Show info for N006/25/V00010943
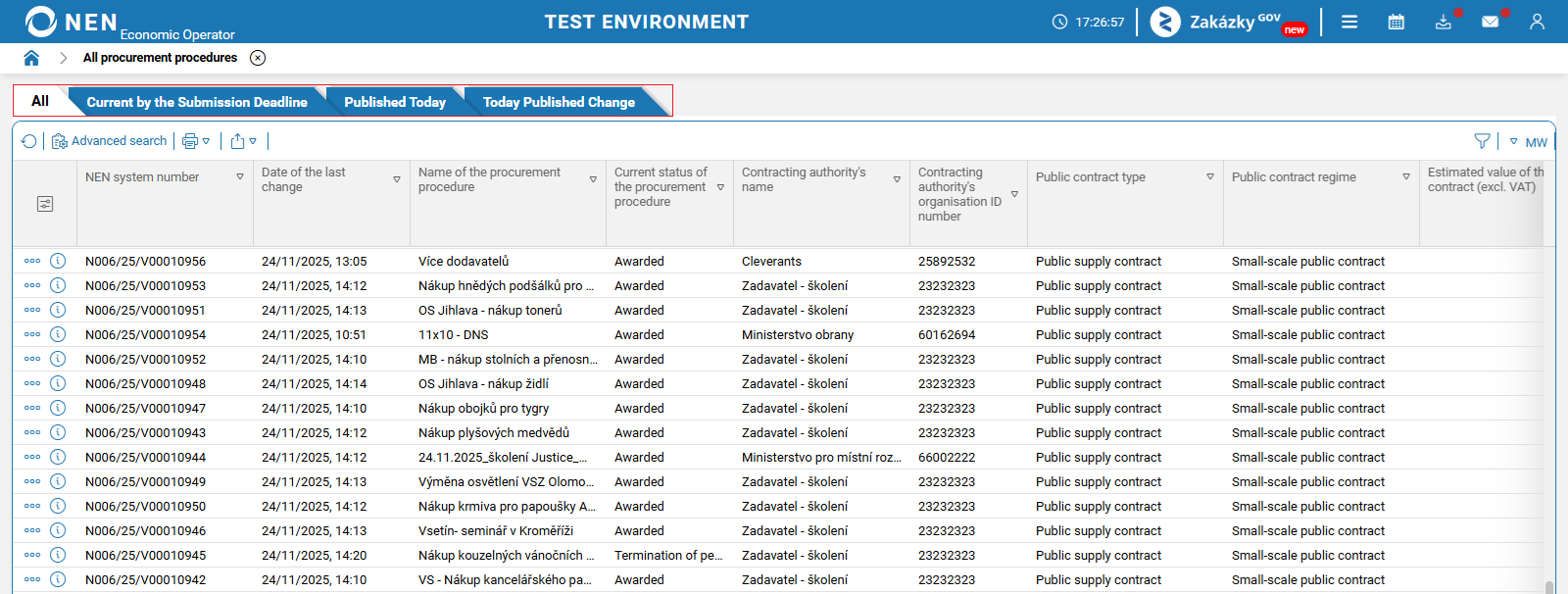The image size is (1568, 594). (x=58, y=432)
